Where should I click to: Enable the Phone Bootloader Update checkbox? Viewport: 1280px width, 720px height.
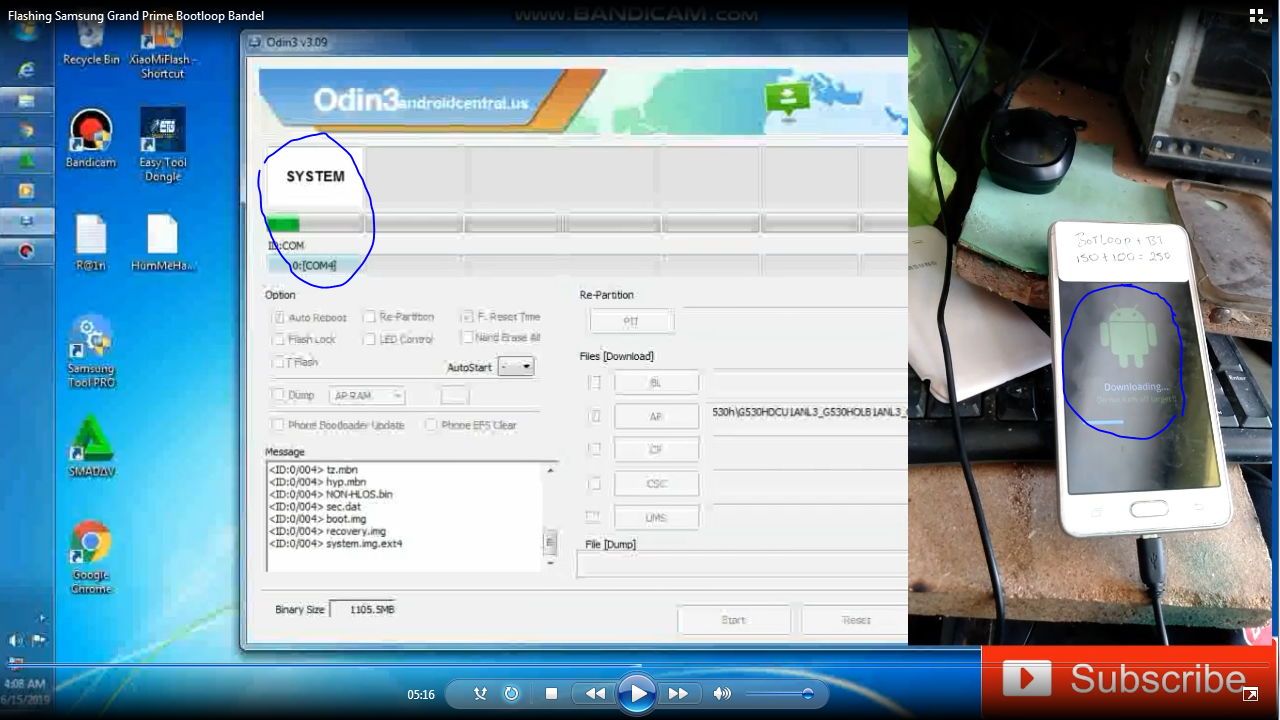coord(279,425)
